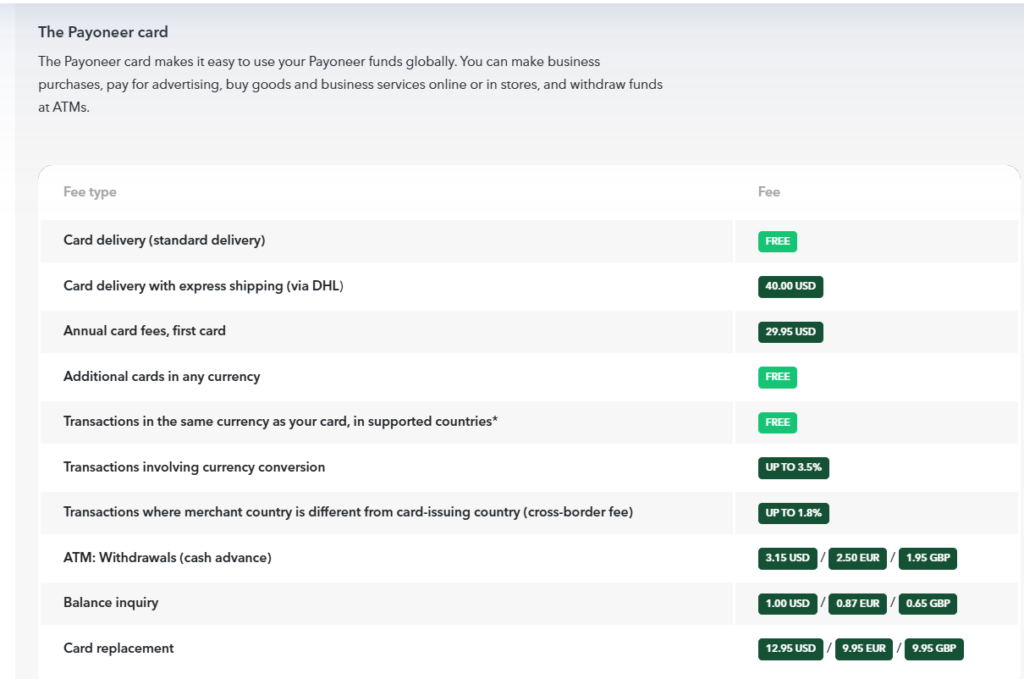This screenshot has height=679, width=1024.
Task: Click the 29.95 USD annual card fee badge
Action: [x=790, y=332]
